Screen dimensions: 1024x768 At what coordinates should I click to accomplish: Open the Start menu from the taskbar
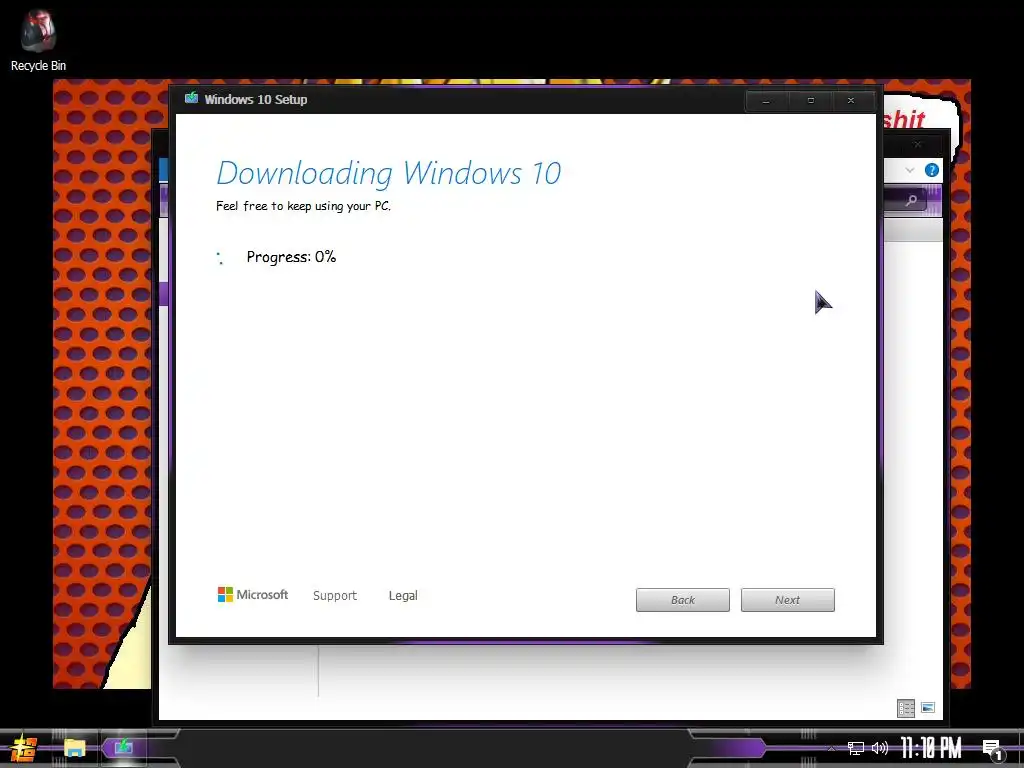point(24,748)
